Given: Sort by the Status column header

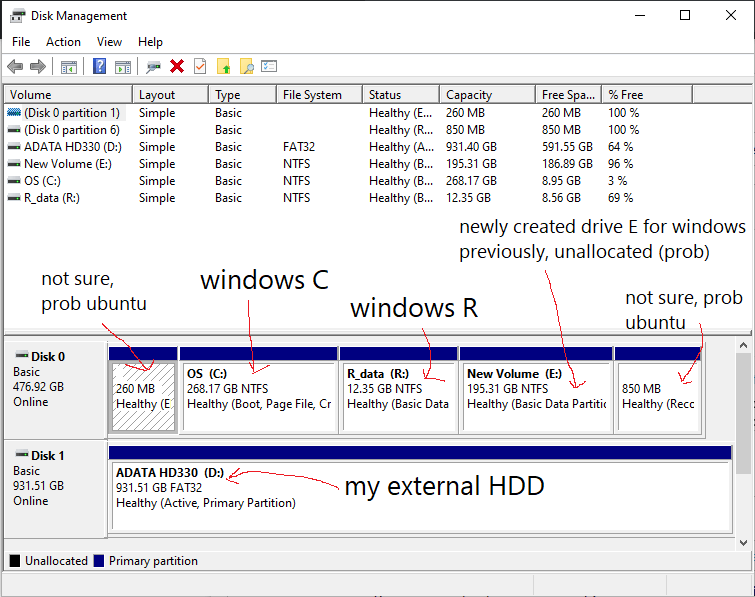Looking at the screenshot, I should 401,95.
